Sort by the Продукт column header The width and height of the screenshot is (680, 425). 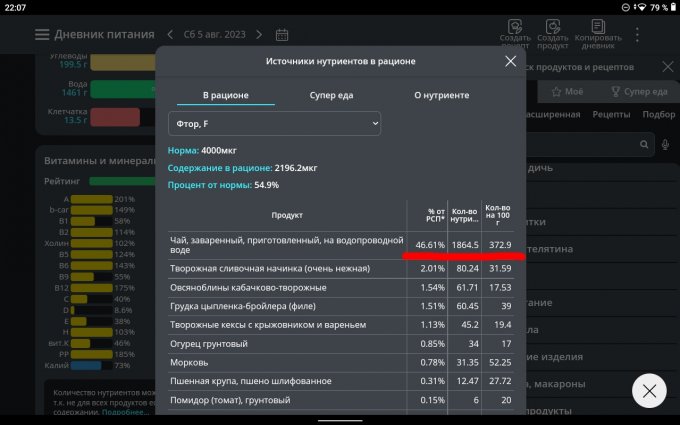coord(287,215)
